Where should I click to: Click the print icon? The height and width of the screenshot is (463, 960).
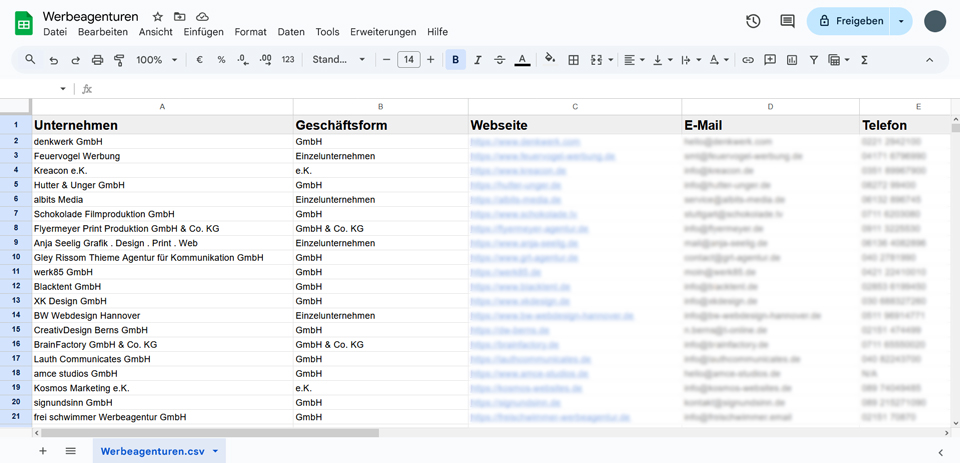(x=97, y=60)
